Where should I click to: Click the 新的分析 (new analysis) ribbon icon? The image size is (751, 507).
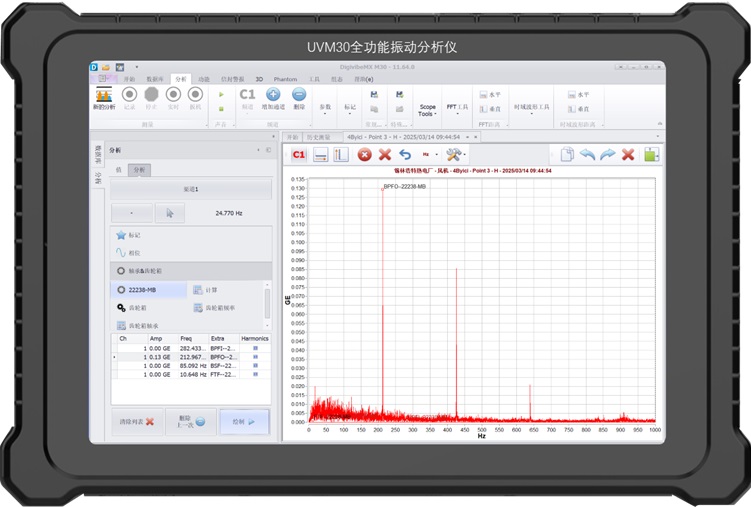pos(104,96)
